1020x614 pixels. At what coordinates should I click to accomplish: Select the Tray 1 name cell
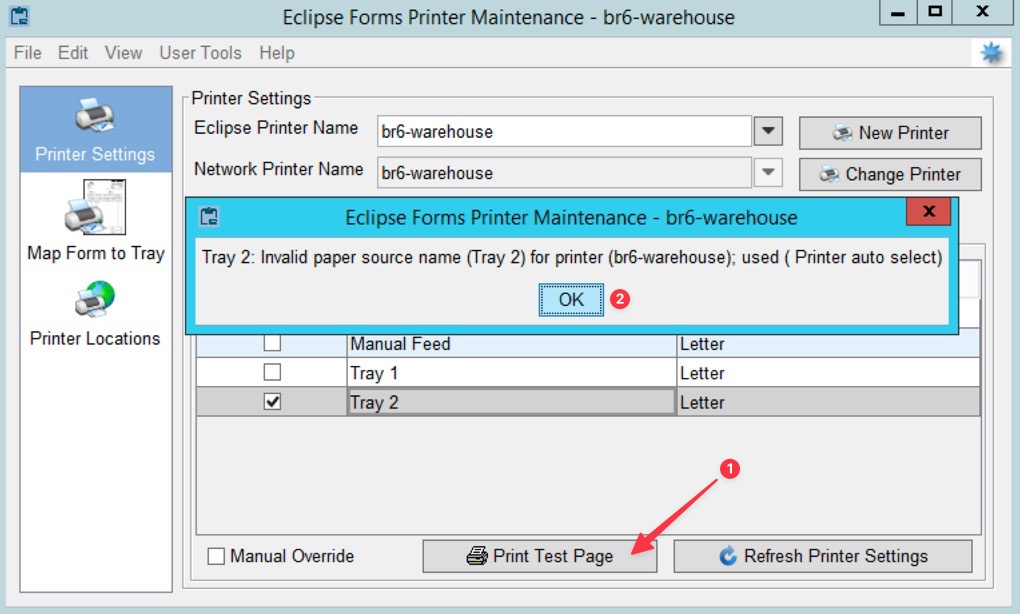coord(511,373)
